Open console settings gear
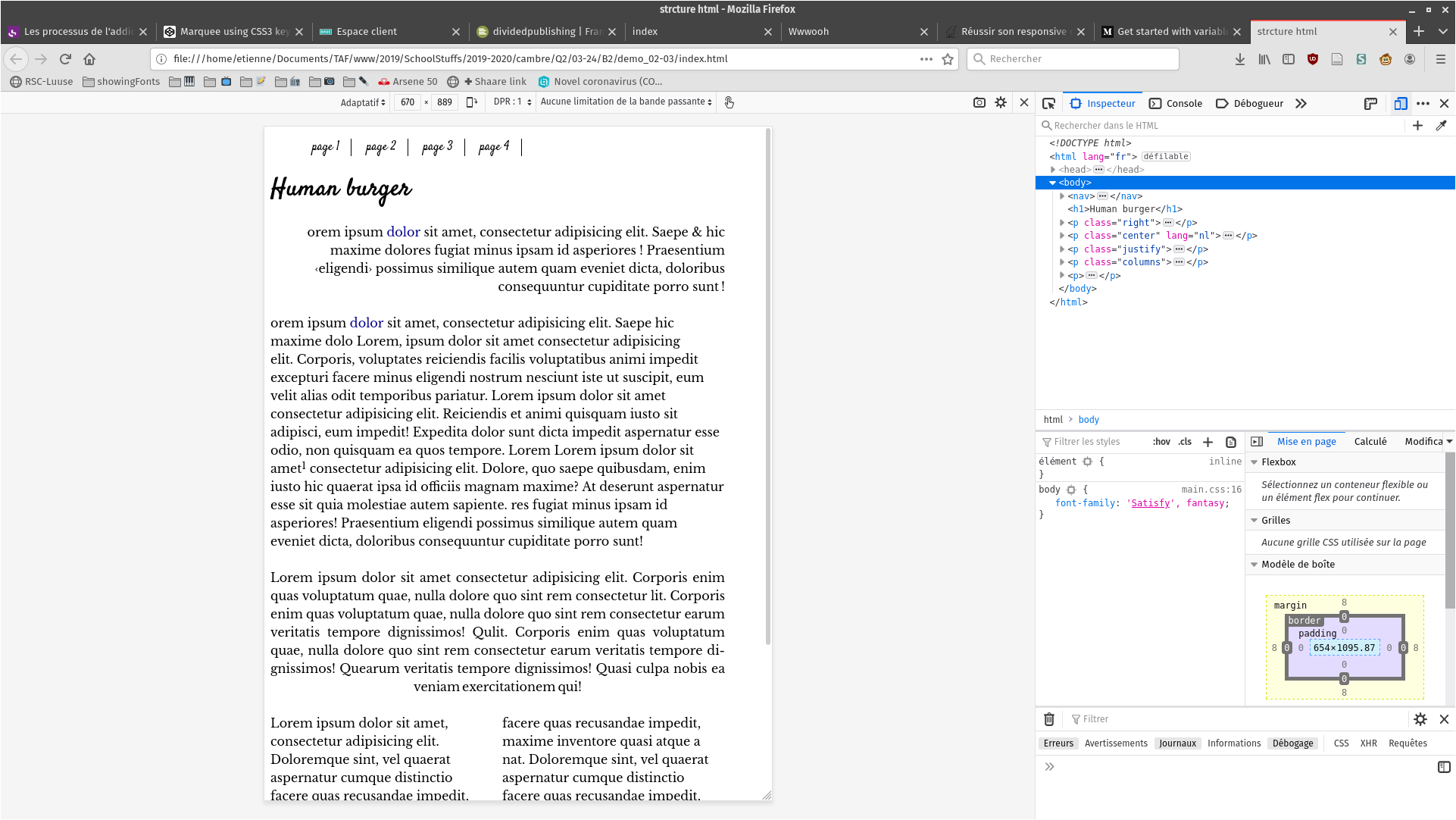Screen dimensions: 1456x820 click(1420, 719)
